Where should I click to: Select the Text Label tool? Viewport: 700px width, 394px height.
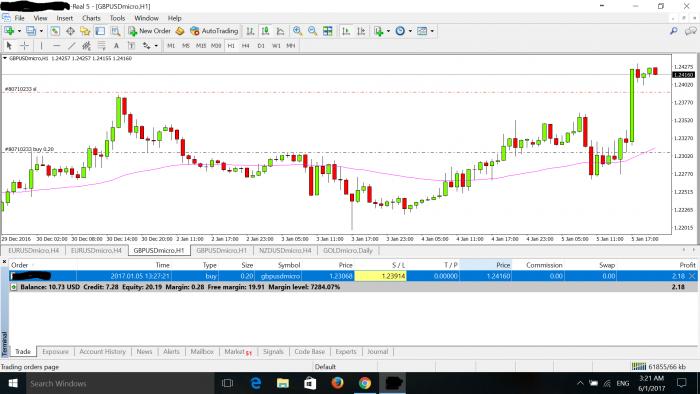coord(131,46)
